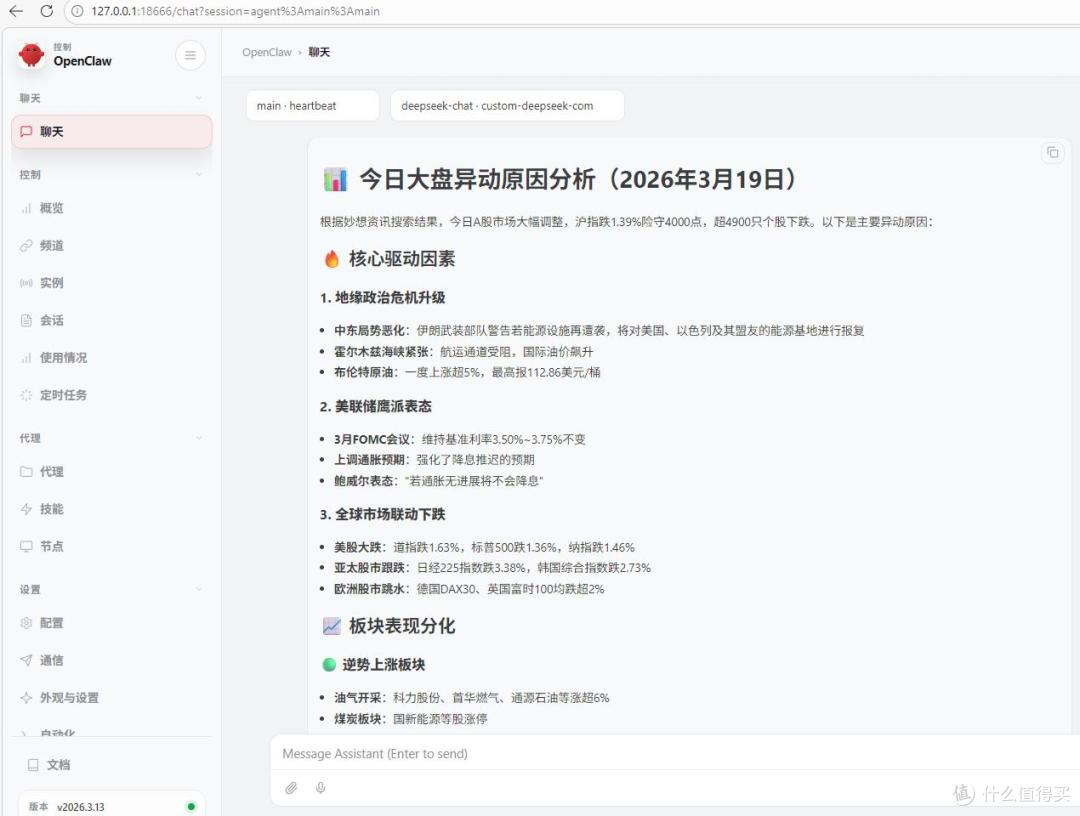Go back with the browser back arrow
Viewport: 1080px width, 816px height.
[x=16, y=11]
